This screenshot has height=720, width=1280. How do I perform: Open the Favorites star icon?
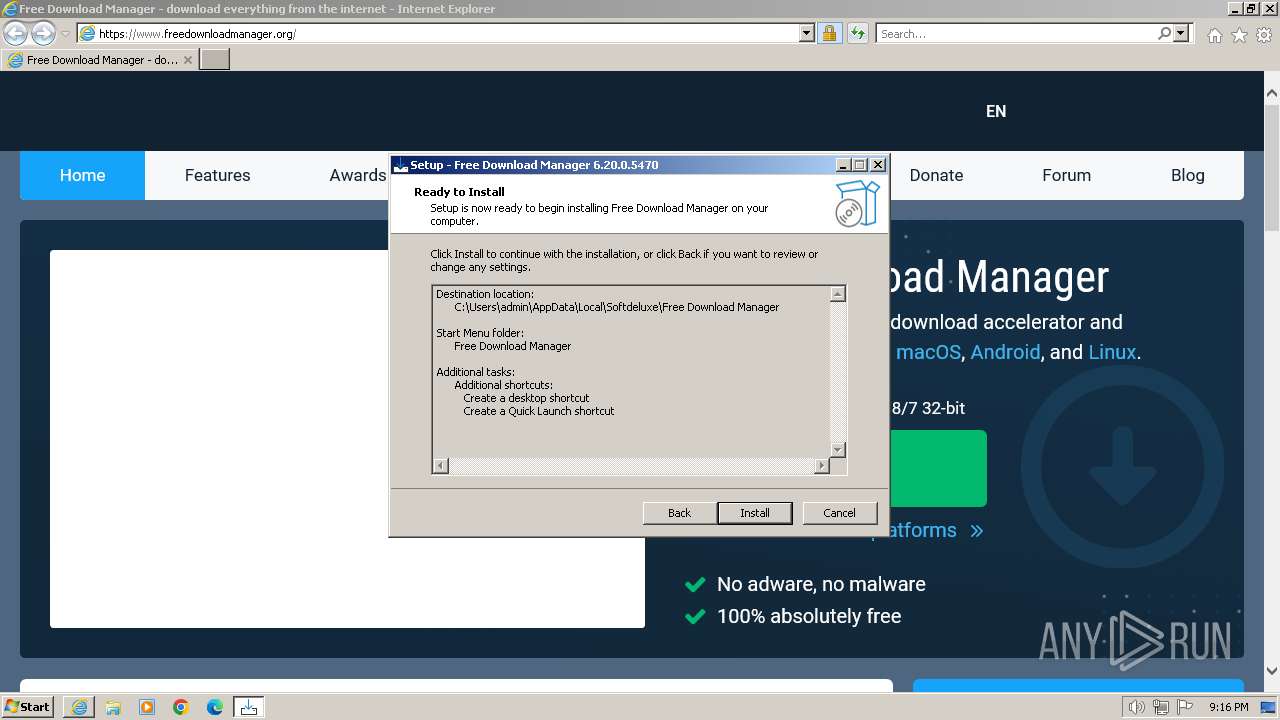(x=1240, y=35)
